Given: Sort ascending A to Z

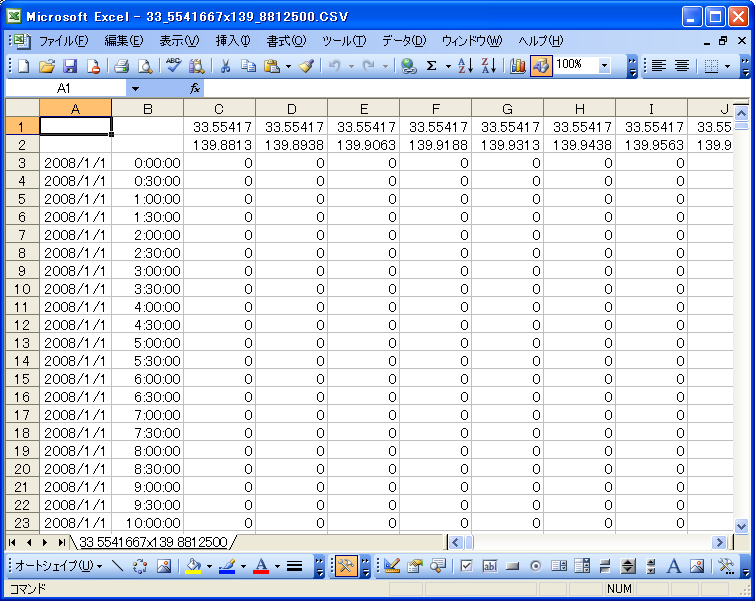Looking at the screenshot, I should (465, 66).
